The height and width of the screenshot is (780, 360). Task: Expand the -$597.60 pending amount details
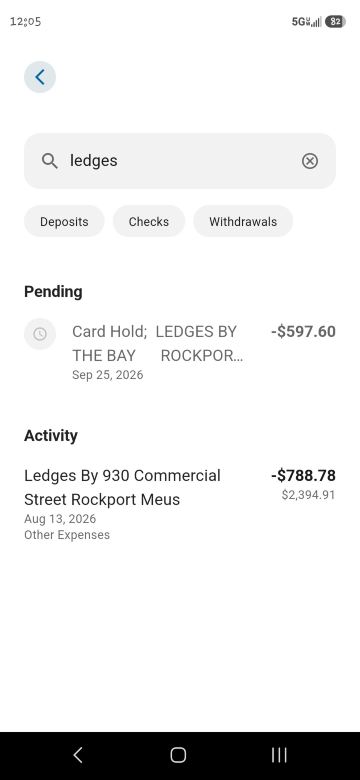pos(303,331)
